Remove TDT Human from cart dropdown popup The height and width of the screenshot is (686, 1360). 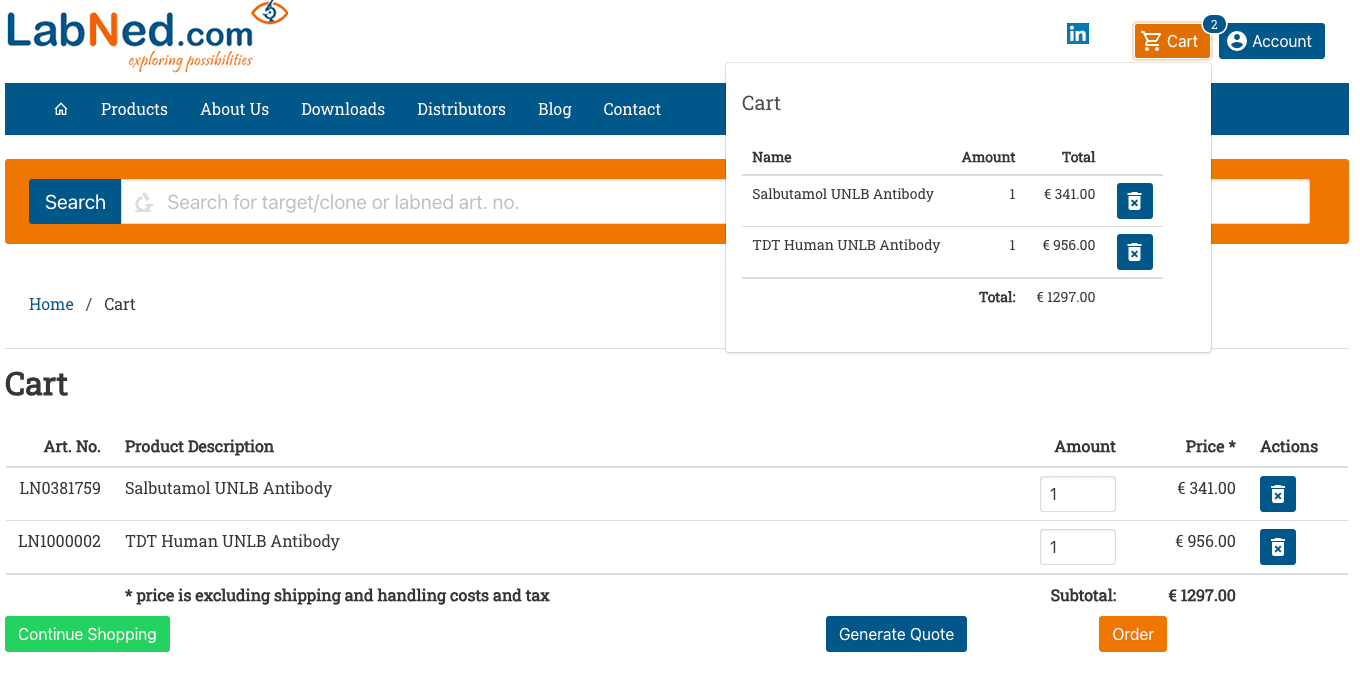pyautogui.click(x=1134, y=252)
